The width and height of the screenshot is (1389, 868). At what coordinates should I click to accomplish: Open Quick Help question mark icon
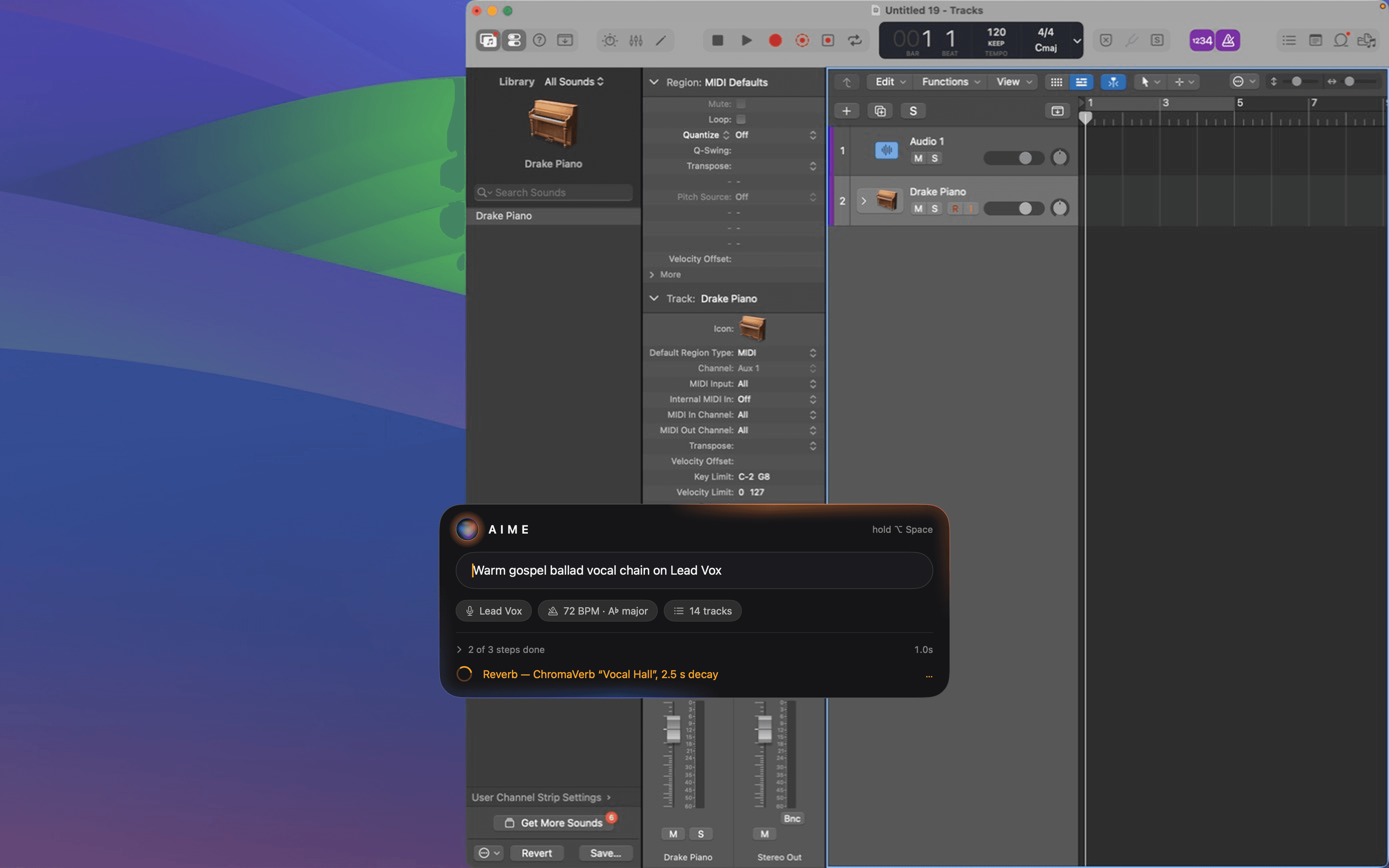(x=539, y=40)
